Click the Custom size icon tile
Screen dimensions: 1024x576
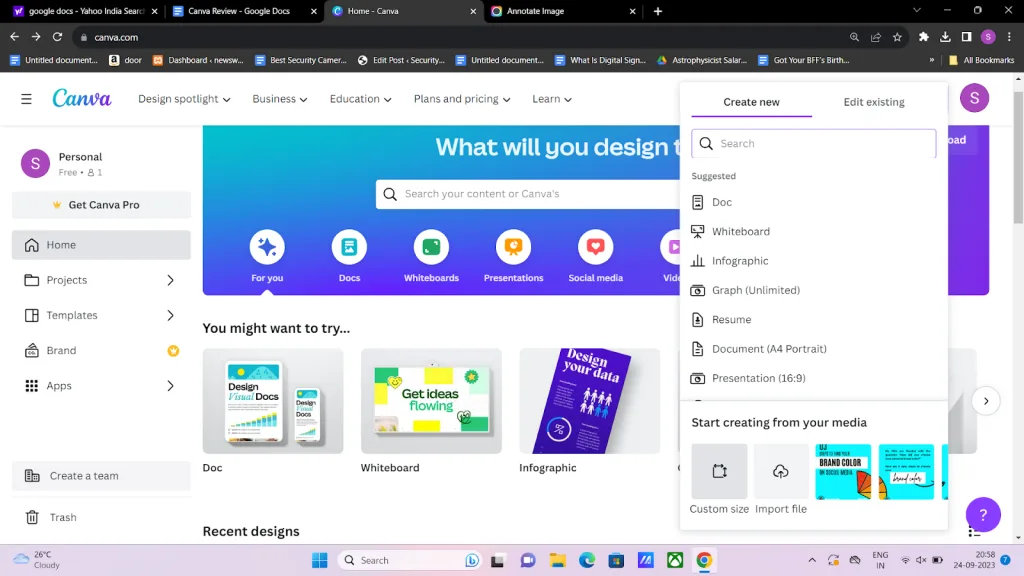tap(719, 471)
